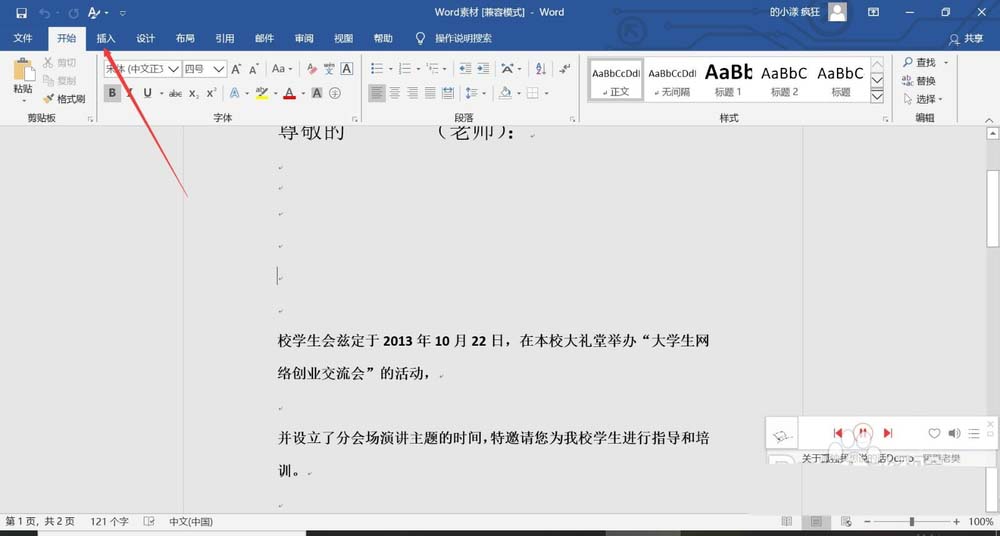Image resolution: width=1000 pixels, height=536 pixels.
Task: Open ribbon display options icon
Action: pos(873,12)
